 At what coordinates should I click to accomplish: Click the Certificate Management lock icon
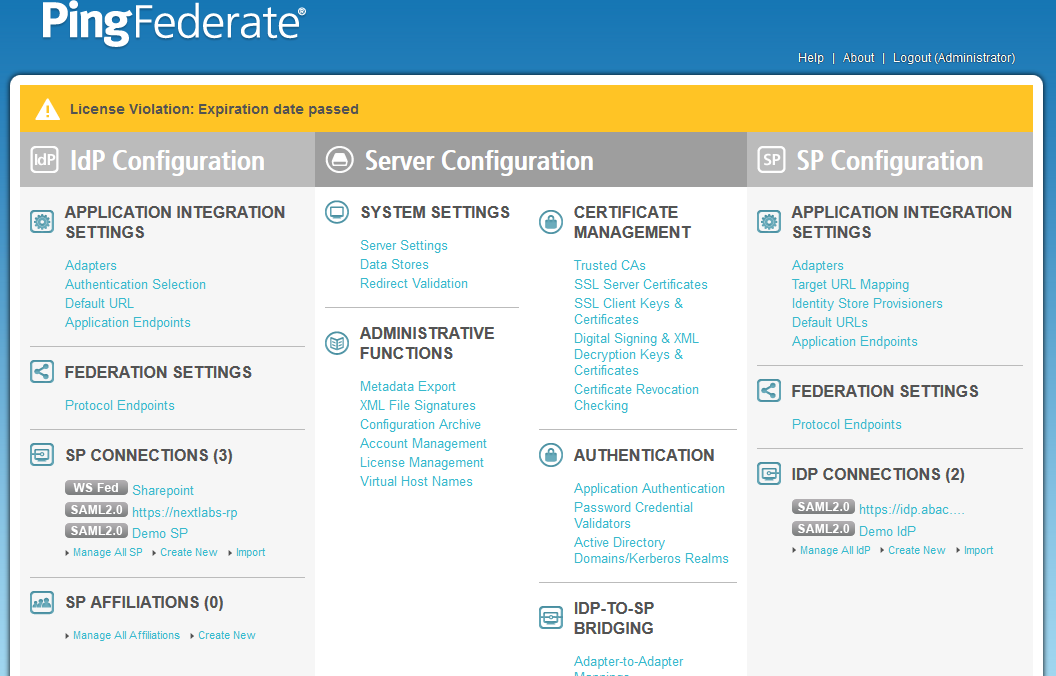[551, 222]
